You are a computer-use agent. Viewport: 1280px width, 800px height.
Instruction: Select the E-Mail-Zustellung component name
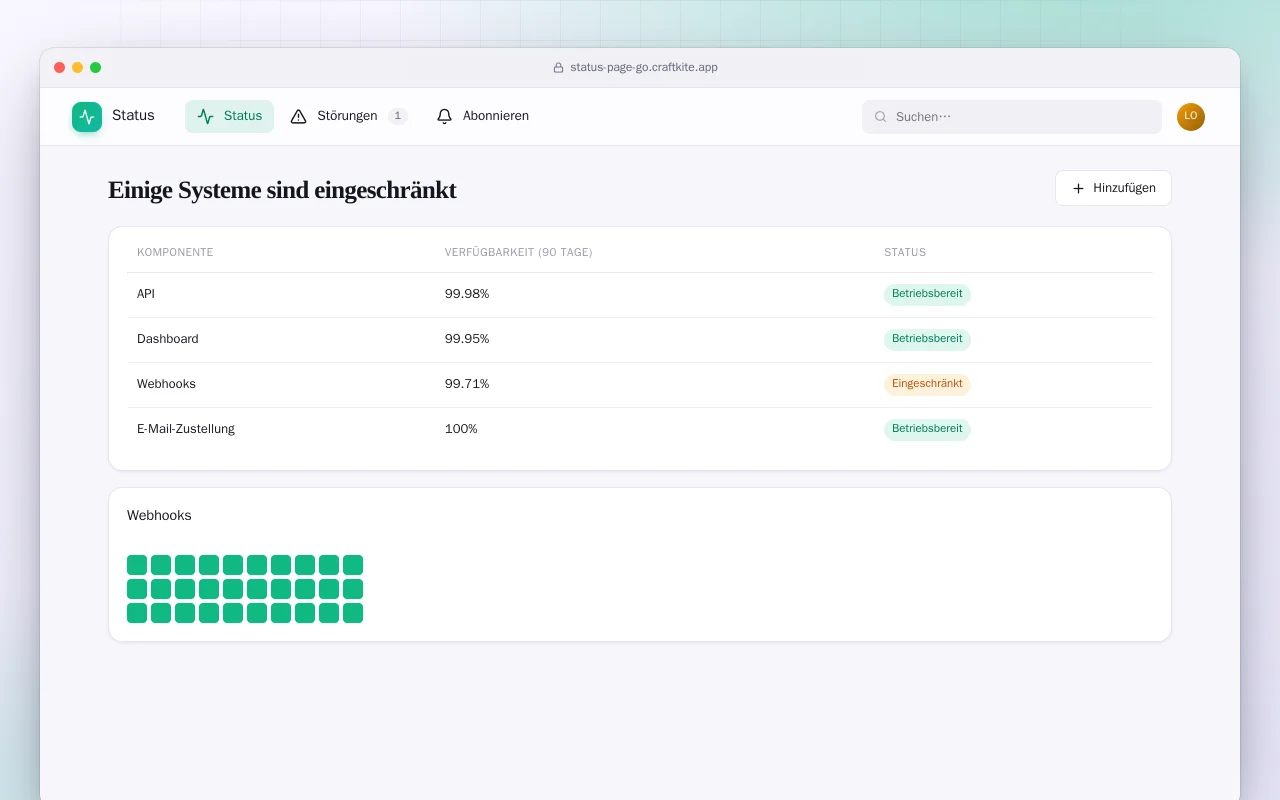[186, 429]
